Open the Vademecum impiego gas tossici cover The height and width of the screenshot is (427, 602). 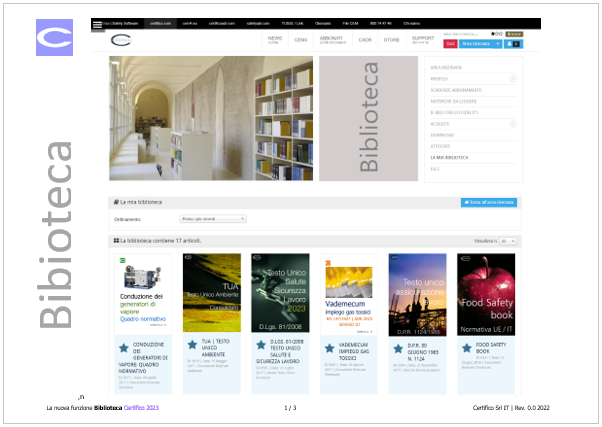[349, 294]
